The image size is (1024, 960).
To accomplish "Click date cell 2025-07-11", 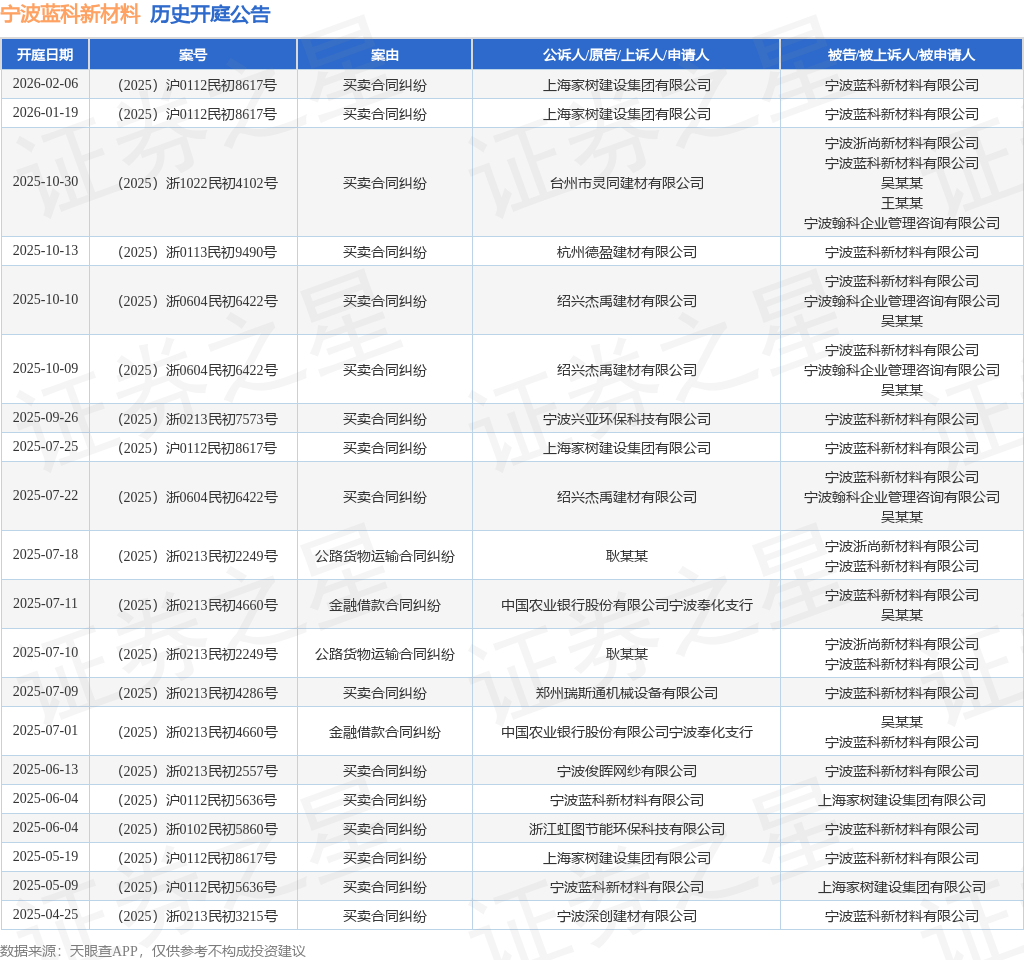I will coord(45,603).
